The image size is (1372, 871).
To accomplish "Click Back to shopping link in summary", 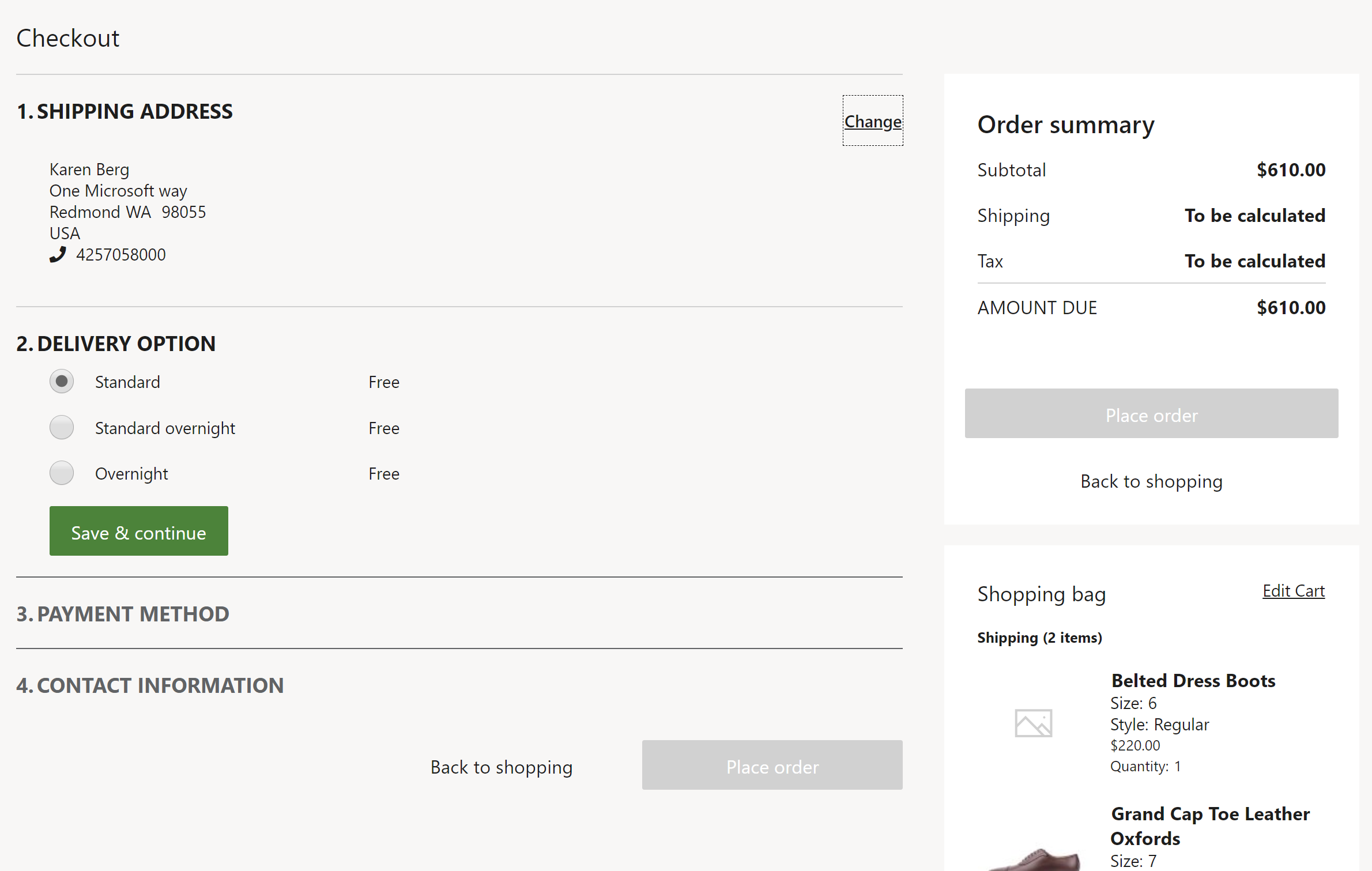I will 1152,481.
